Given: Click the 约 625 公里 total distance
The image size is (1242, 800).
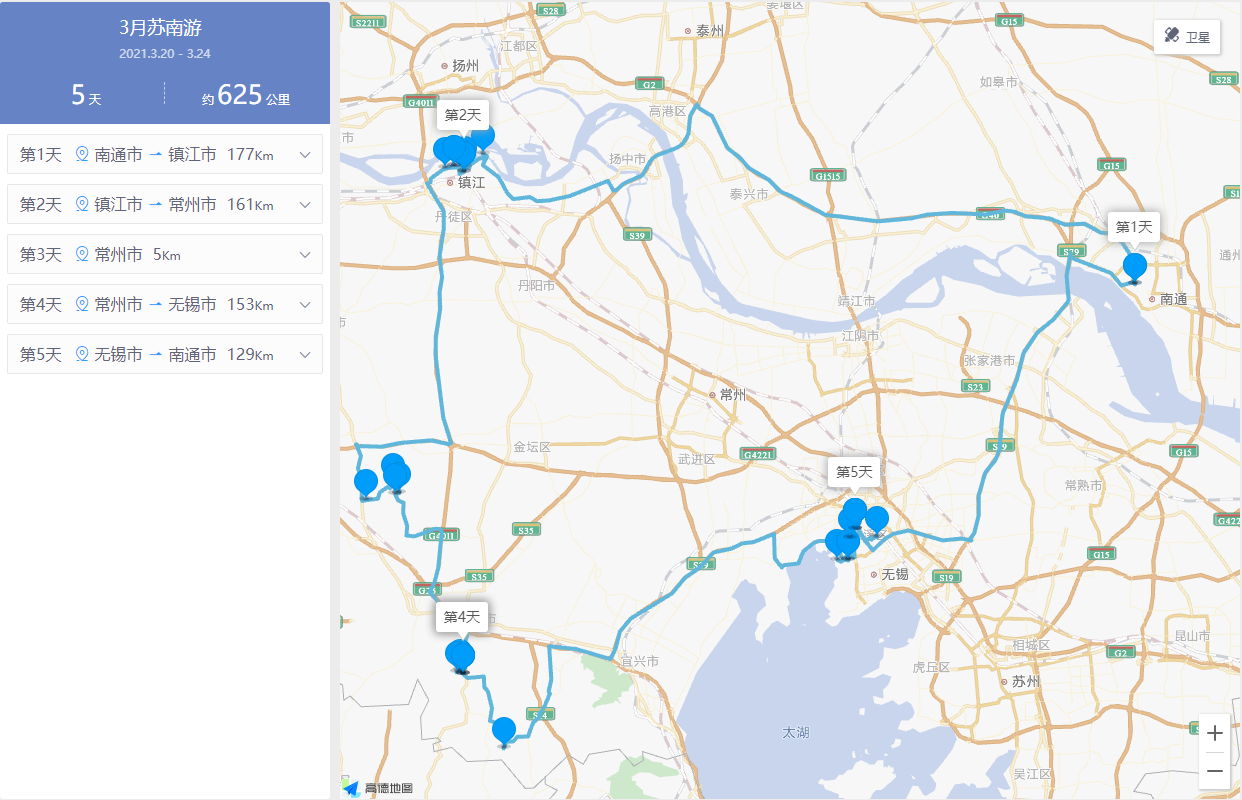Looking at the screenshot, I should [x=246, y=96].
